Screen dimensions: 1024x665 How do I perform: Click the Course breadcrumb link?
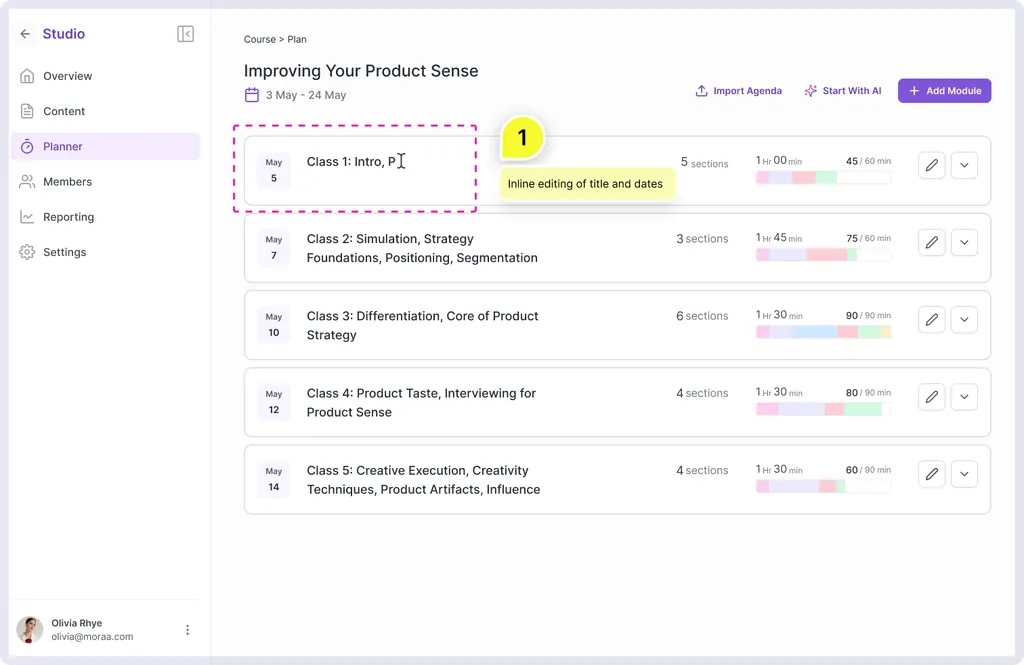(x=259, y=39)
